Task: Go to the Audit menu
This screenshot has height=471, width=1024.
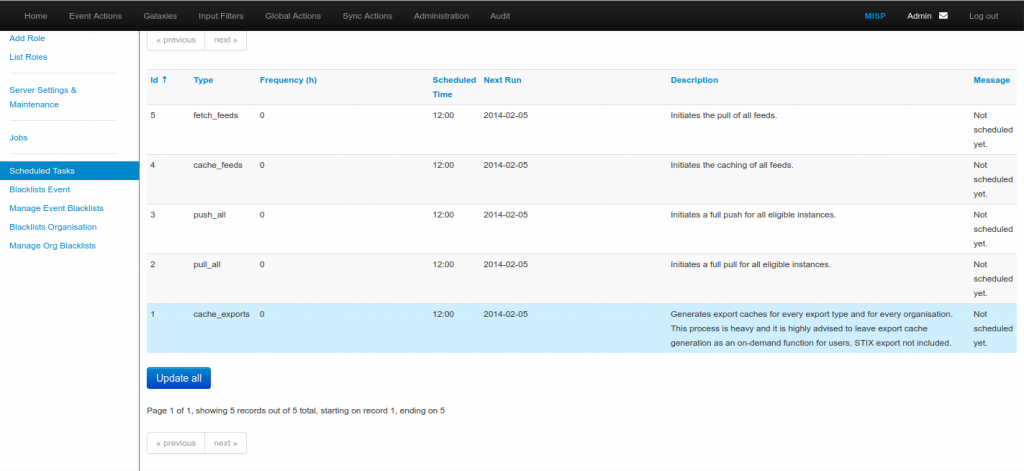Action: coord(500,16)
